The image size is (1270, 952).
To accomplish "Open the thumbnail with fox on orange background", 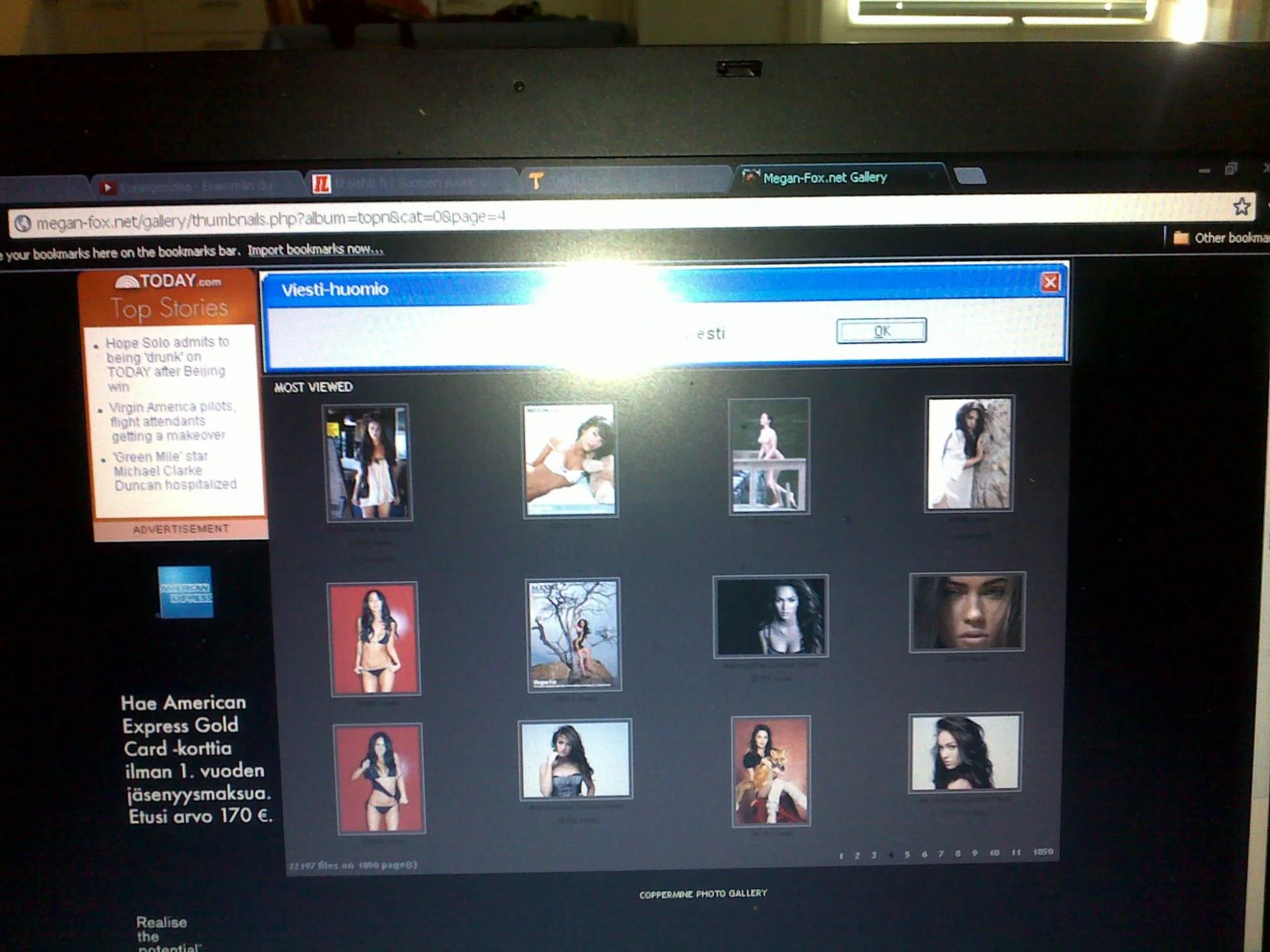I will click(770, 770).
